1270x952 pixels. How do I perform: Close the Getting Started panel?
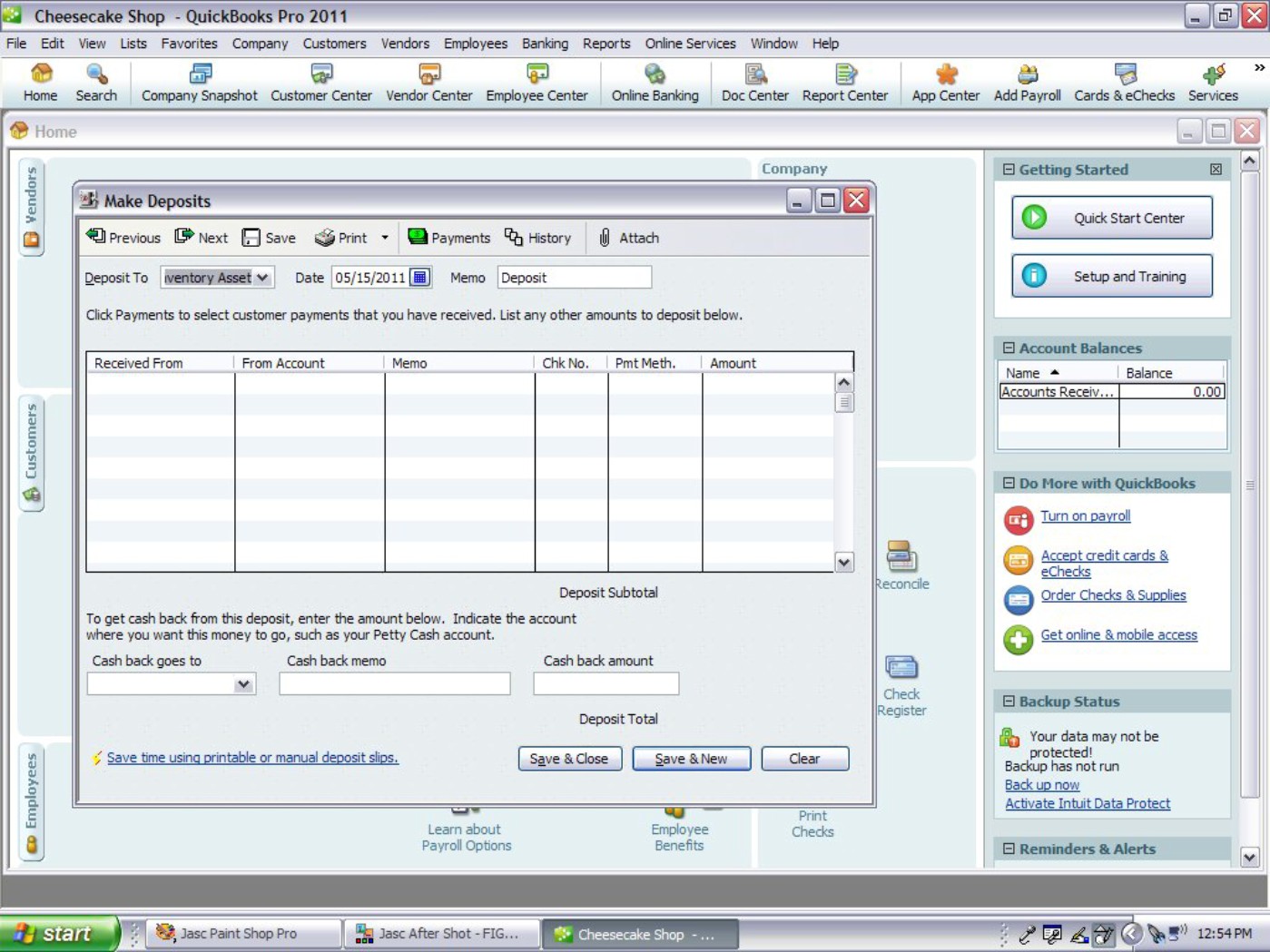pos(1216,170)
